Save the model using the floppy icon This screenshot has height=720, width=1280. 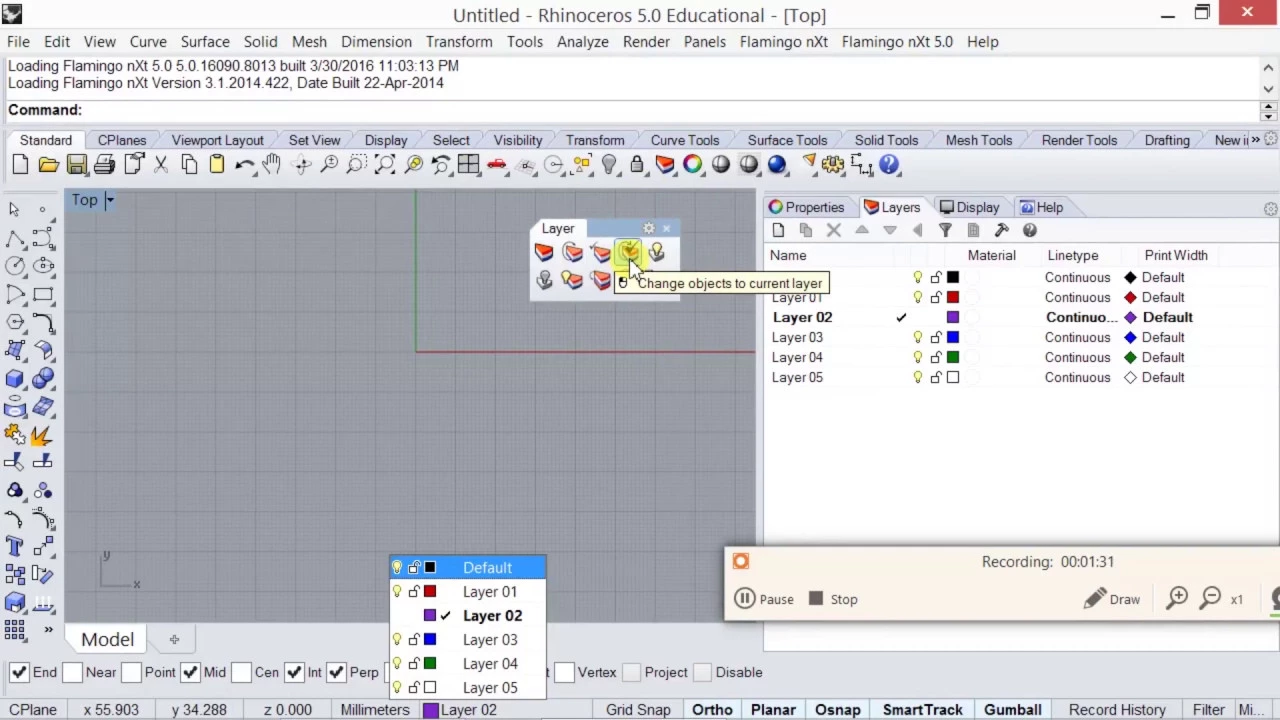click(77, 165)
